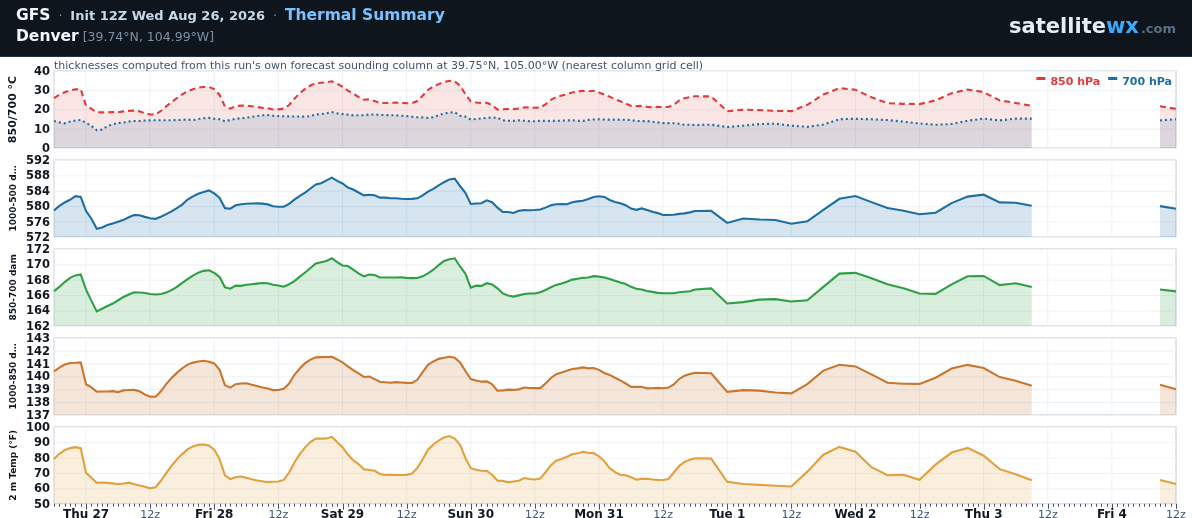Click the 576 tick on the 1000-500 axis
Screen dimensions: 1192x518
[x=40, y=221]
